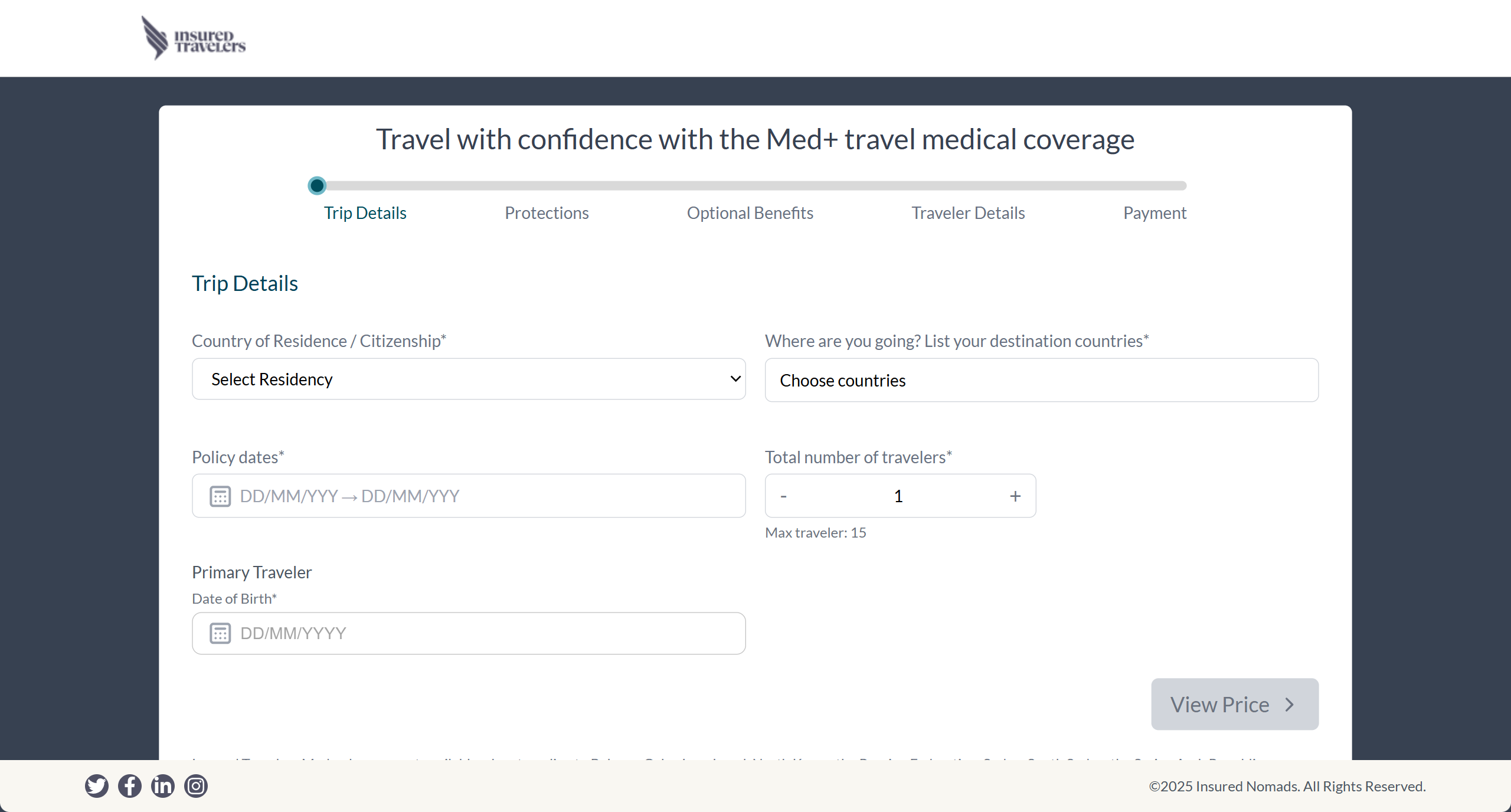Viewport: 1511px width, 812px height.
Task: Click the progress bar step indicator dot
Action: (x=317, y=186)
